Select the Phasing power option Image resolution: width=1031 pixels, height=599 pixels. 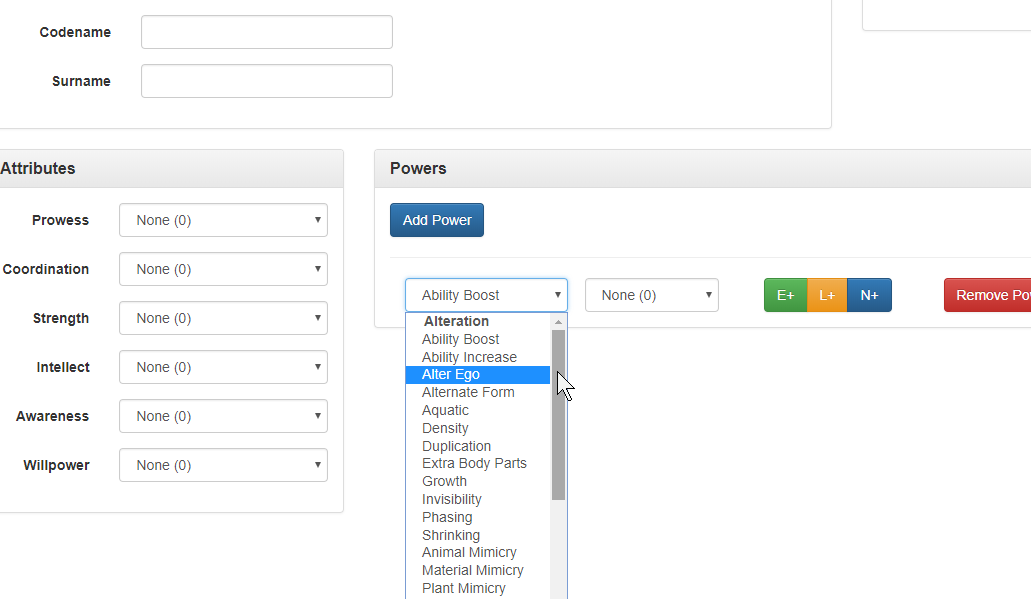[447, 517]
